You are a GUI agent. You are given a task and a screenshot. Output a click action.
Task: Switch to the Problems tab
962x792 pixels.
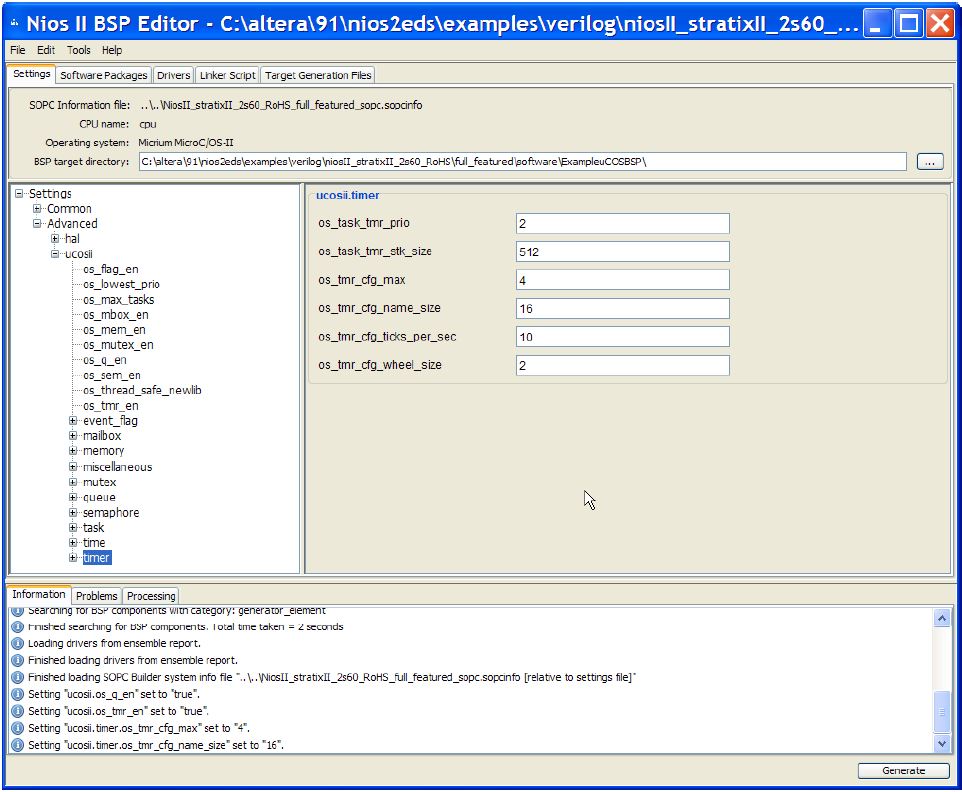pyautogui.click(x=97, y=596)
